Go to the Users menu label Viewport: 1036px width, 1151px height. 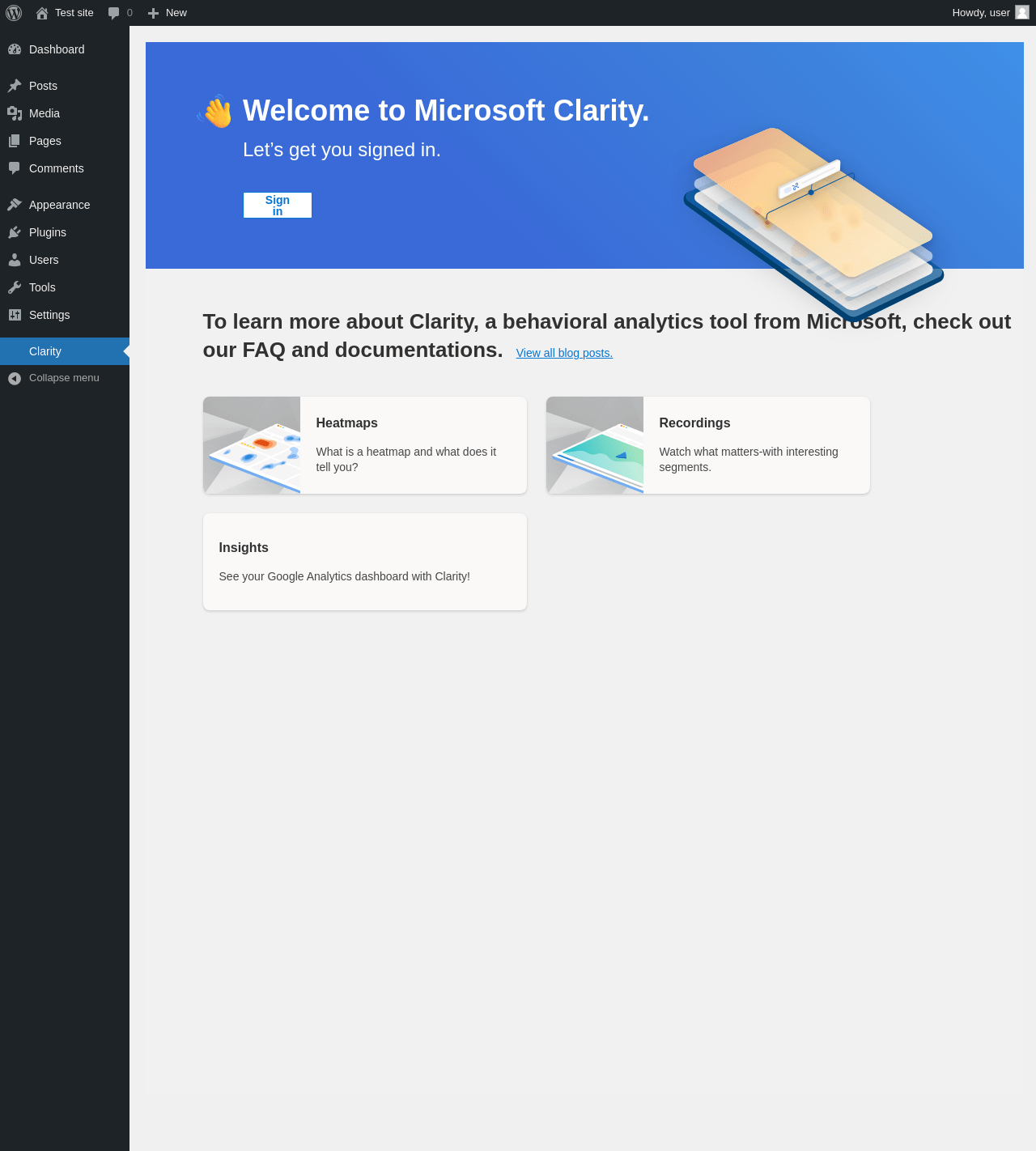44,260
